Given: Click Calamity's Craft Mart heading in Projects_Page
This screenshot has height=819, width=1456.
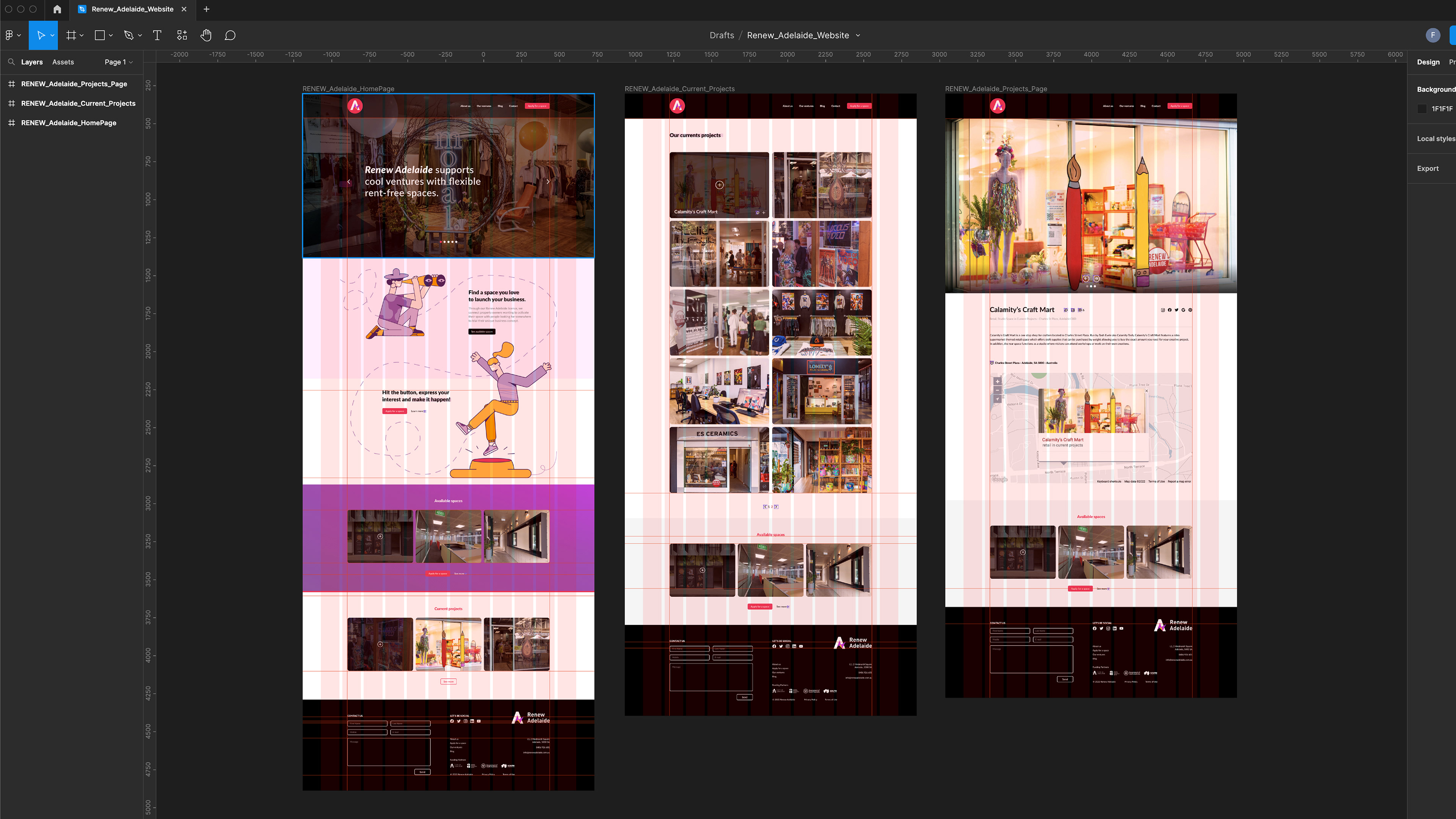Looking at the screenshot, I should point(1021,310).
